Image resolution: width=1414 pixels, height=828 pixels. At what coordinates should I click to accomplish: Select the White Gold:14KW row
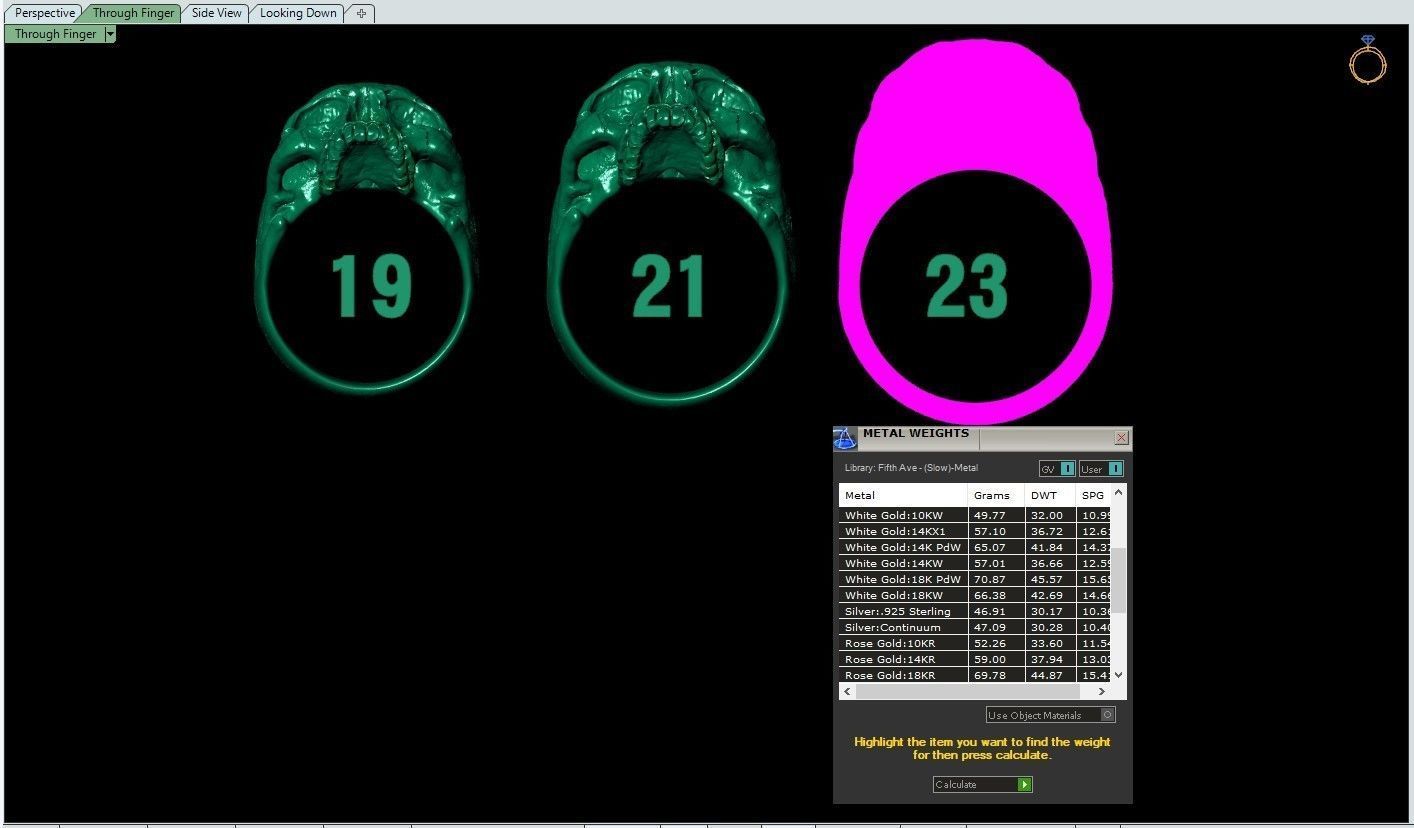(974, 563)
